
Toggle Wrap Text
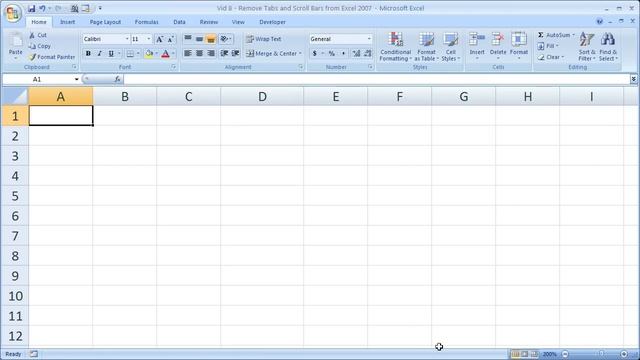pyautogui.click(x=264, y=39)
